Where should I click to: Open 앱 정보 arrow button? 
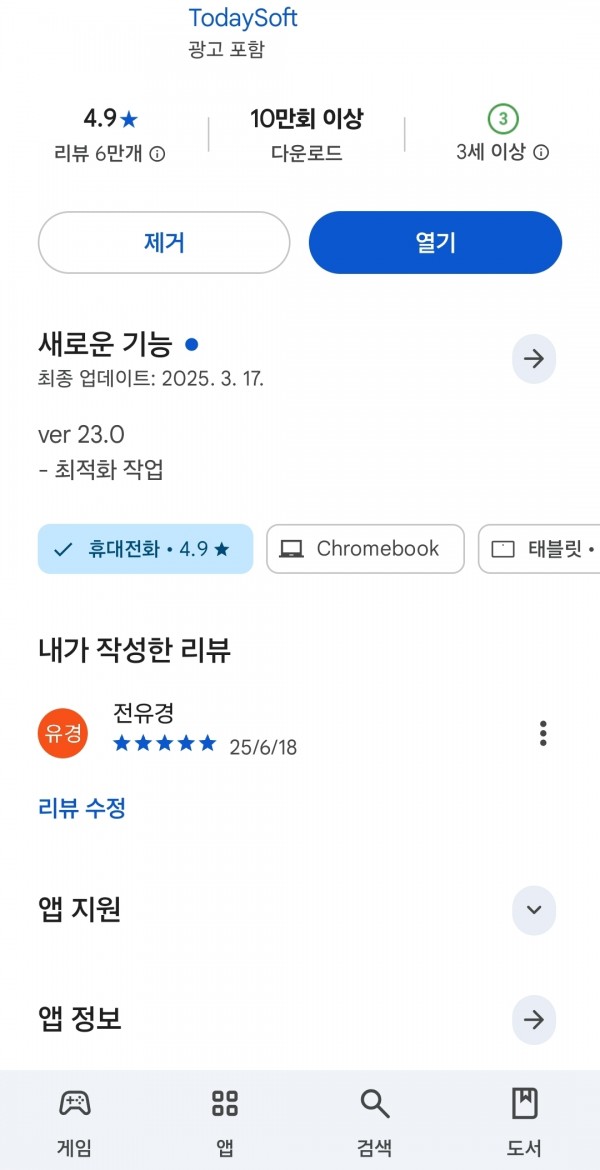pyautogui.click(x=534, y=1019)
